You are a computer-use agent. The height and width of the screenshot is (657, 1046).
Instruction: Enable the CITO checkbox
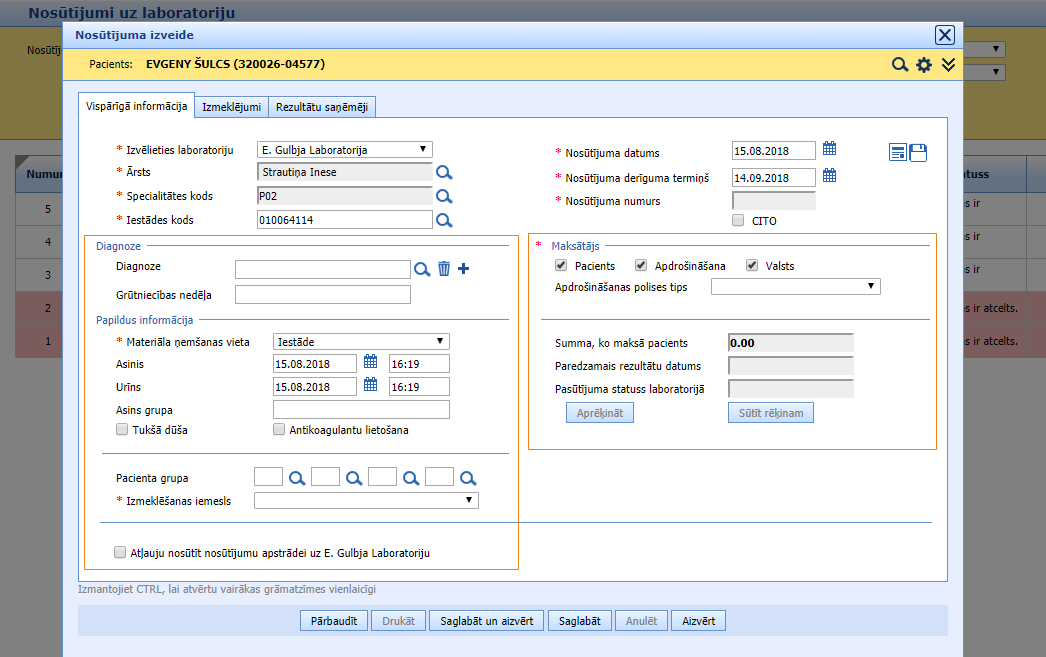(738, 221)
